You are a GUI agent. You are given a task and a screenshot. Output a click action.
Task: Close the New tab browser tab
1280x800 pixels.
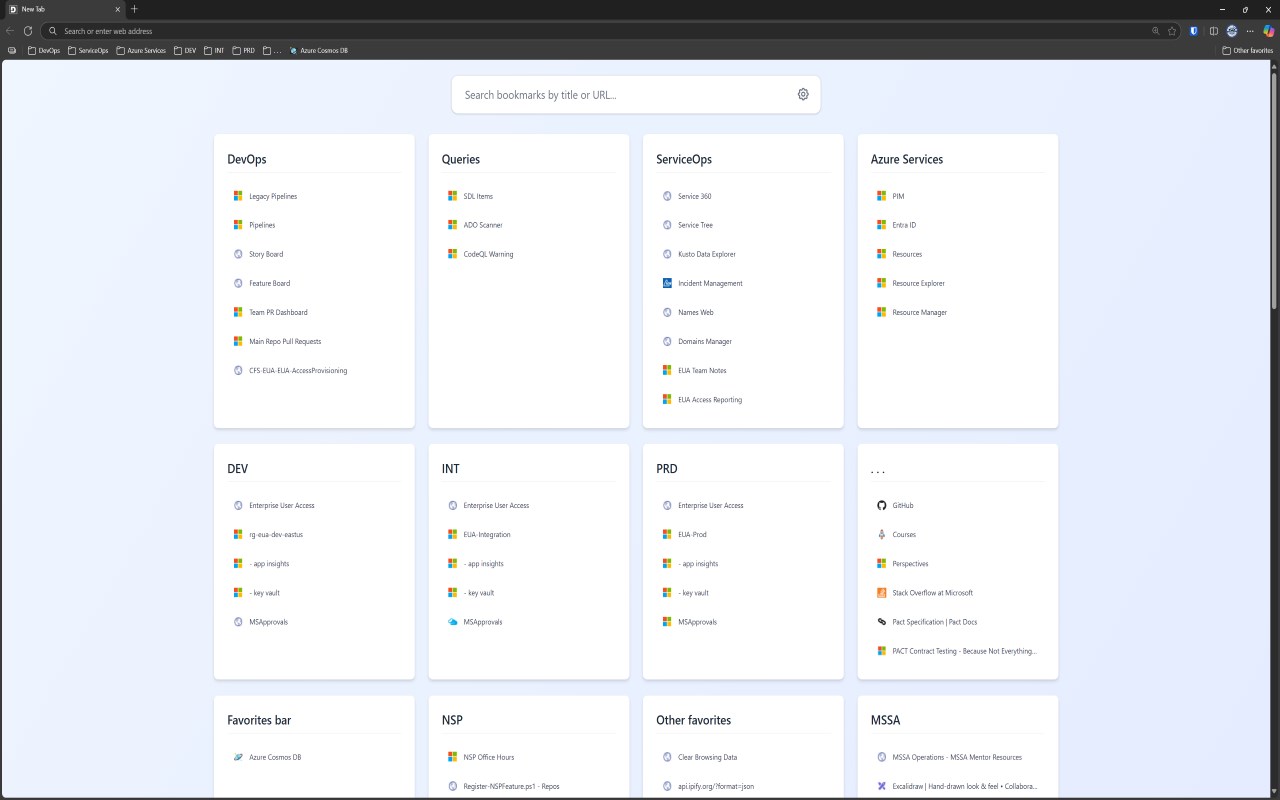pos(118,9)
